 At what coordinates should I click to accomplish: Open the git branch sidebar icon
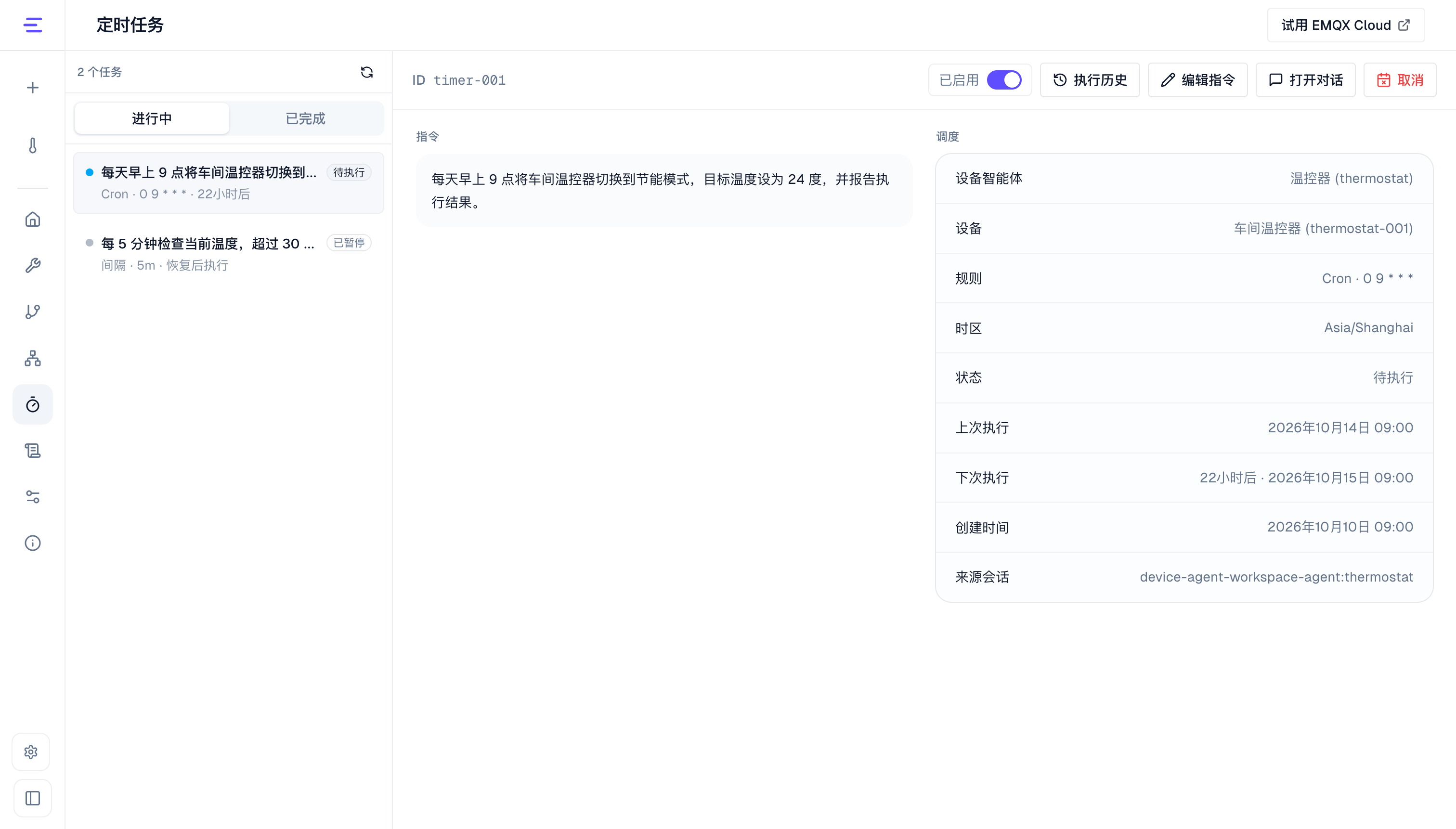click(32, 311)
